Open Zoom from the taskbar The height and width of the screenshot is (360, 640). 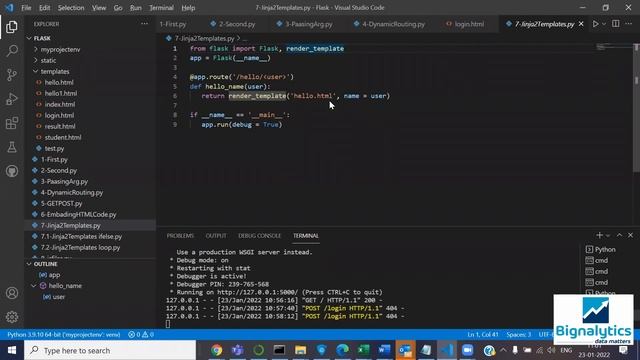tap(468, 350)
